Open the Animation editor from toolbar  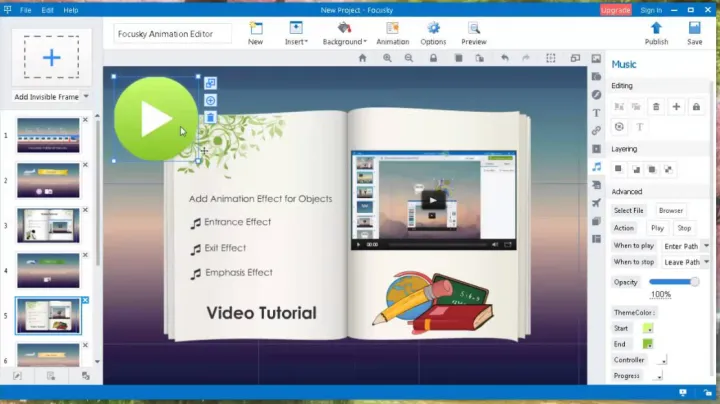[392, 30]
